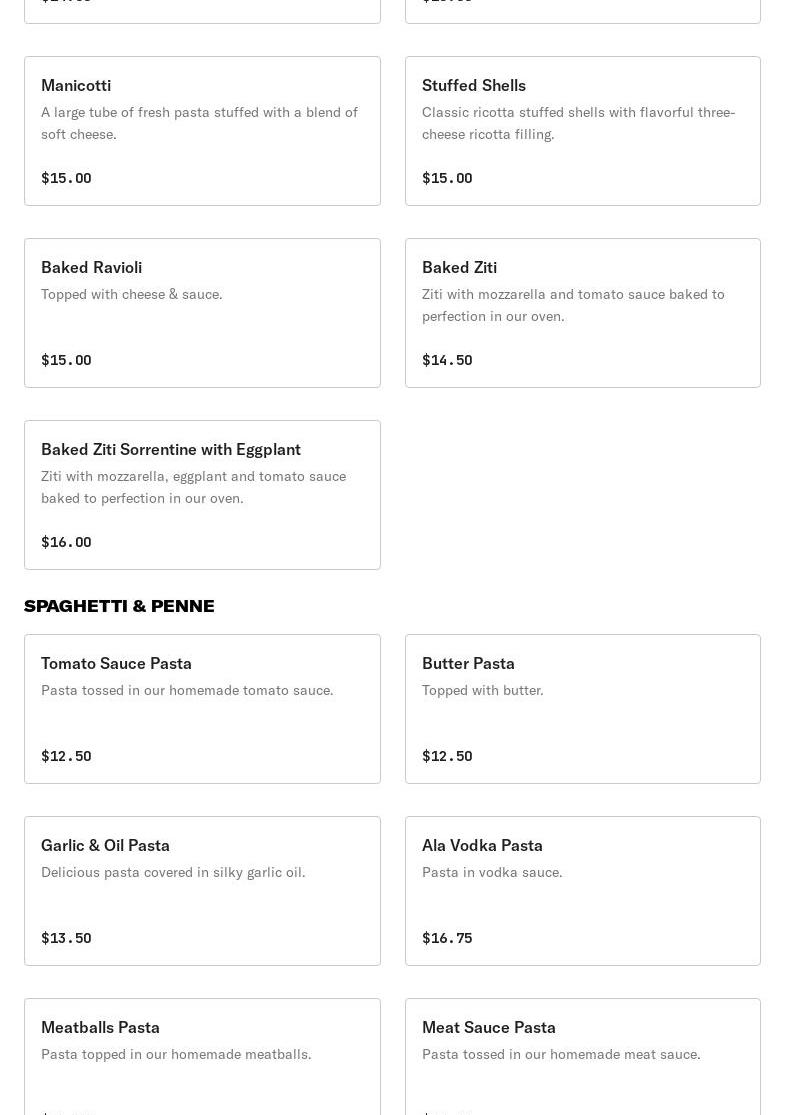Add the Butter Pasta item card
Image resolution: width=785 pixels, height=1115 pixels.
(582, 709)
